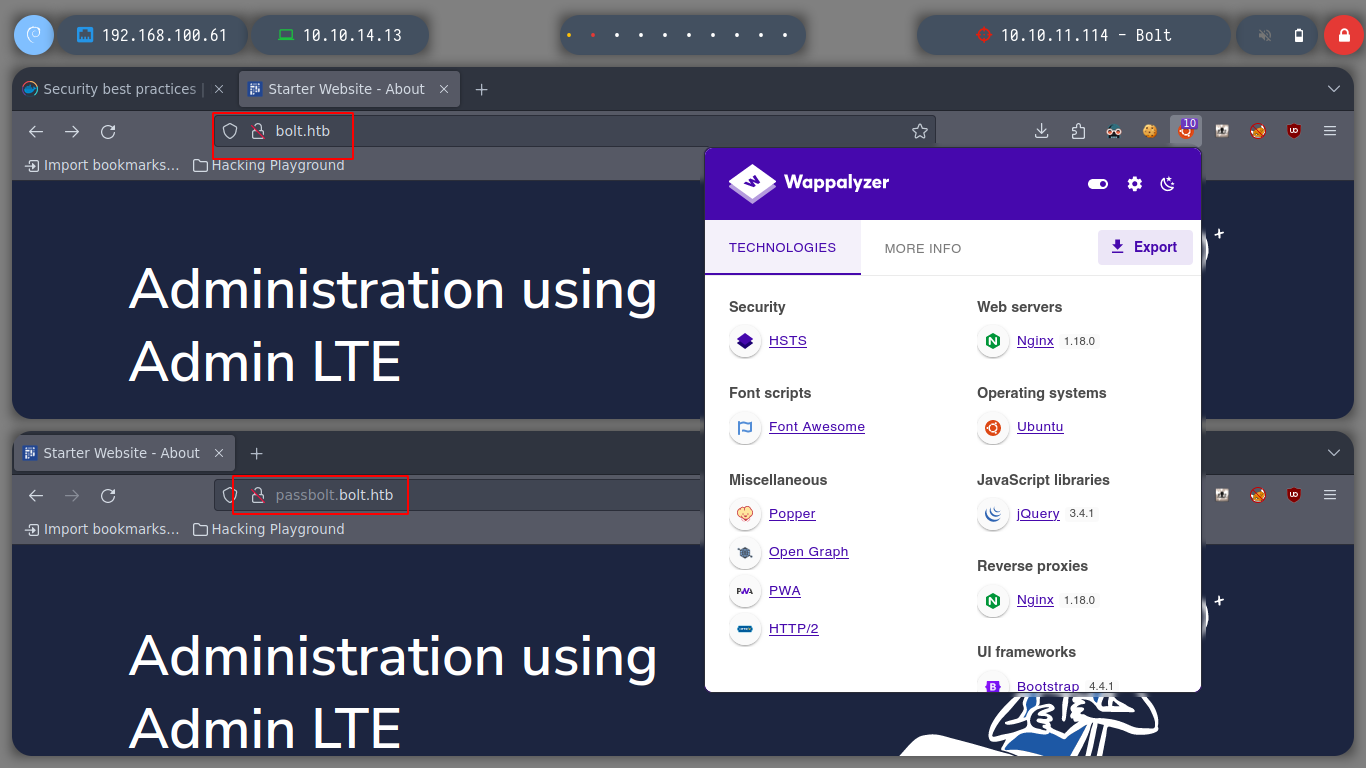Expand the list-all-tabs chevron in lower window
This screenshot has width=1366, height=768.
click(x=1333, y=453)
